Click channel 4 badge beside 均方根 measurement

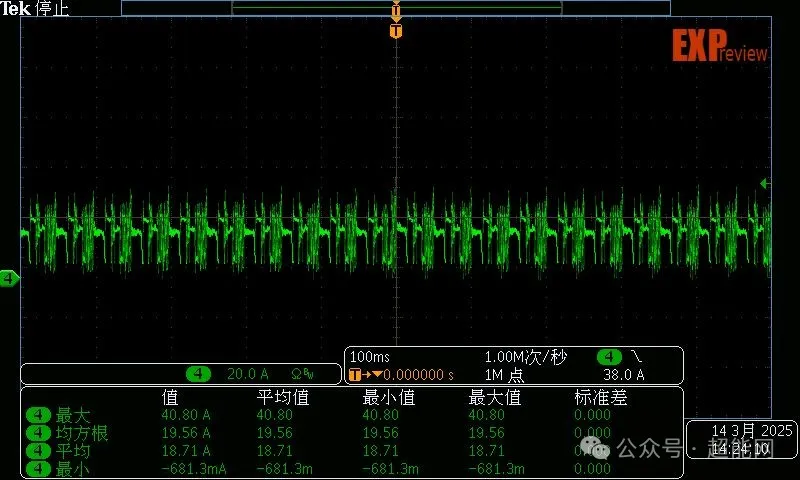38,433
